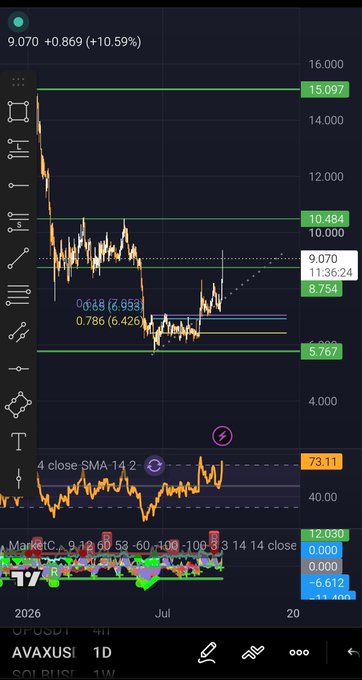Select the Trend Line tool

(18, 258)
